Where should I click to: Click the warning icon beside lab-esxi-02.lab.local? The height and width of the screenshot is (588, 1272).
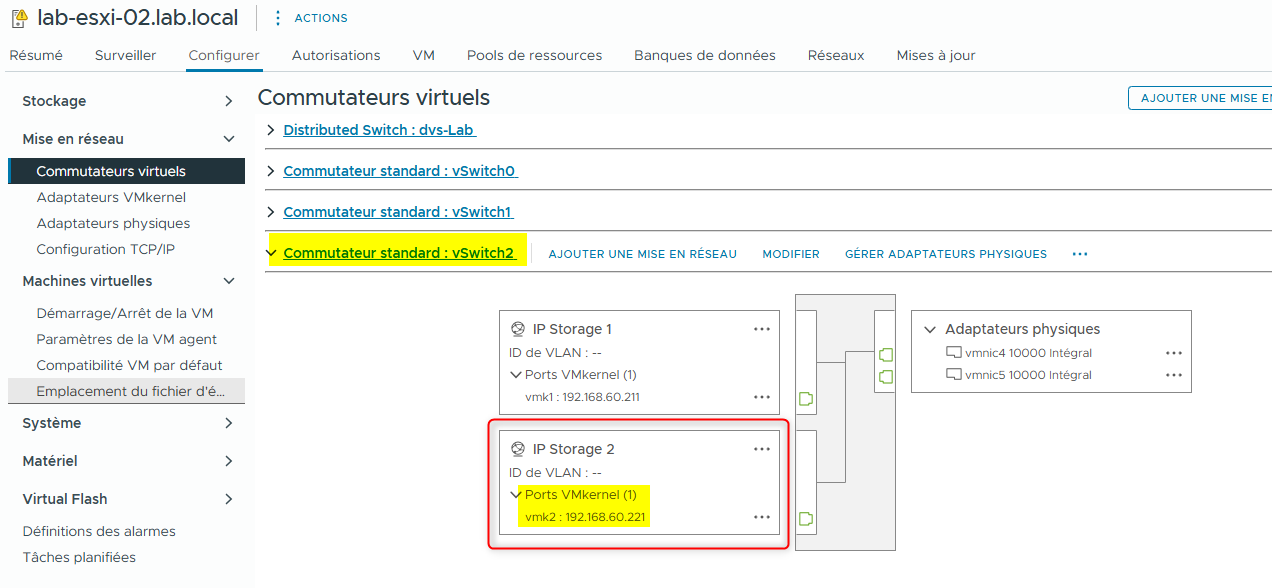tap(17, 17)
